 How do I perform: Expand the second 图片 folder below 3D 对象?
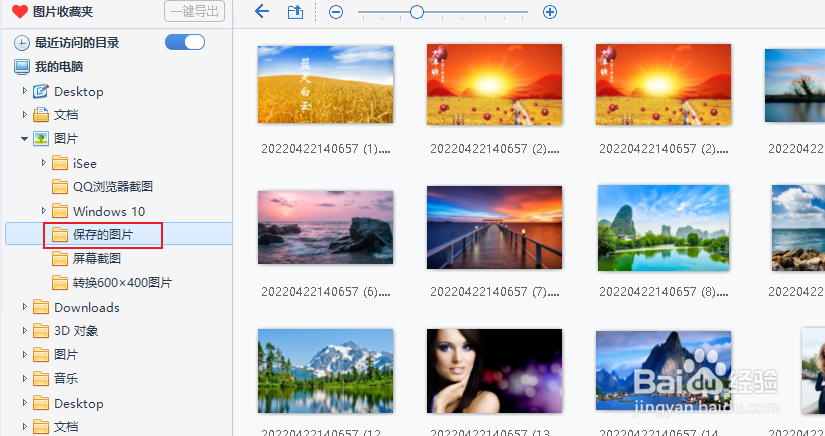[24, 354]
